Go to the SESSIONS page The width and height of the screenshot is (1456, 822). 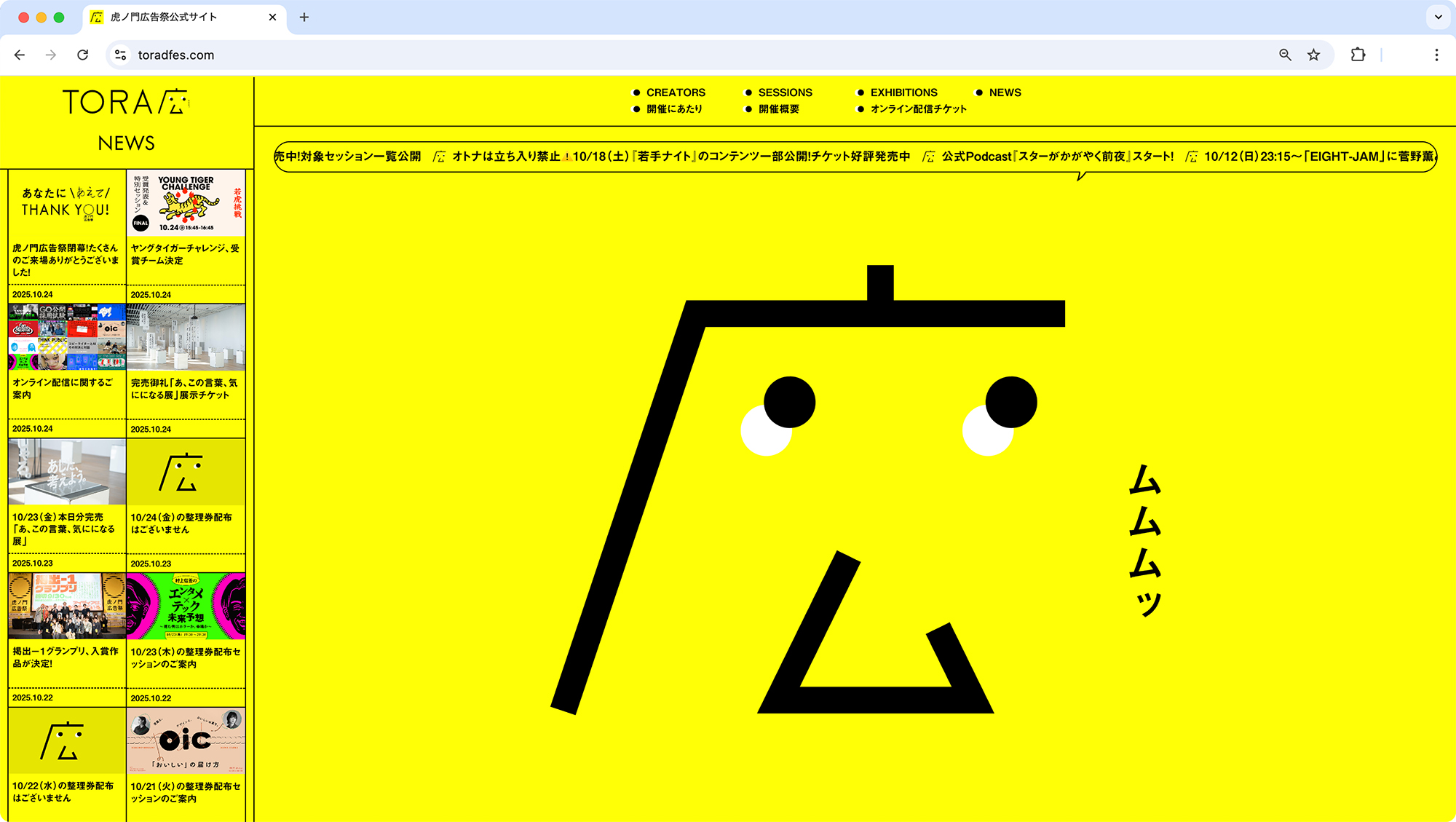pos(785,92)
